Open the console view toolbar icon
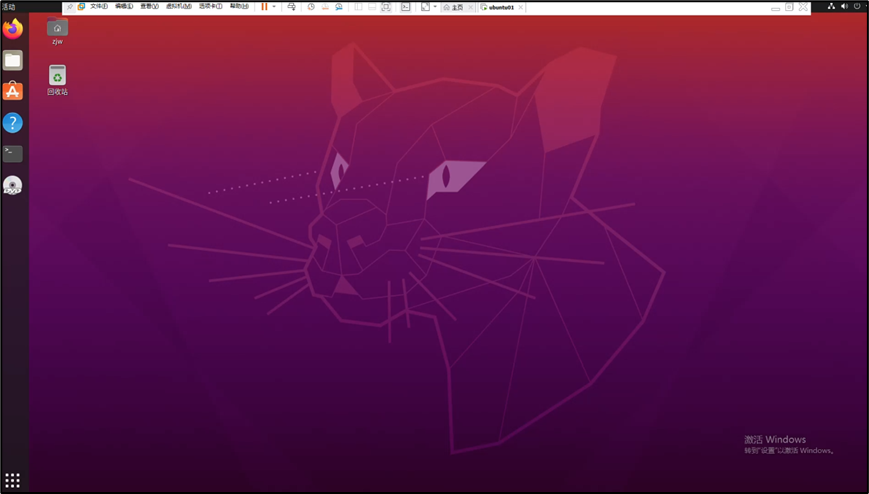869x494 pixels. click(406, 7)
